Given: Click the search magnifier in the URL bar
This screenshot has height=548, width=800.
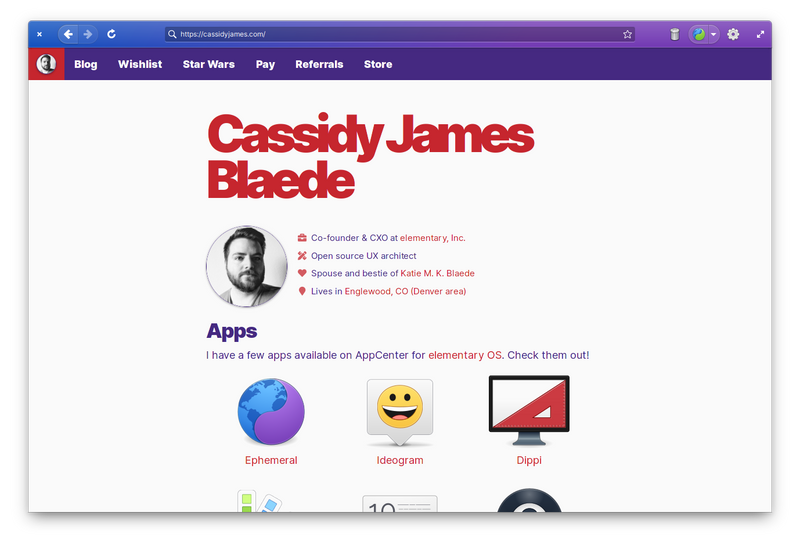Looking at the screenshot, I should (172, 34).
